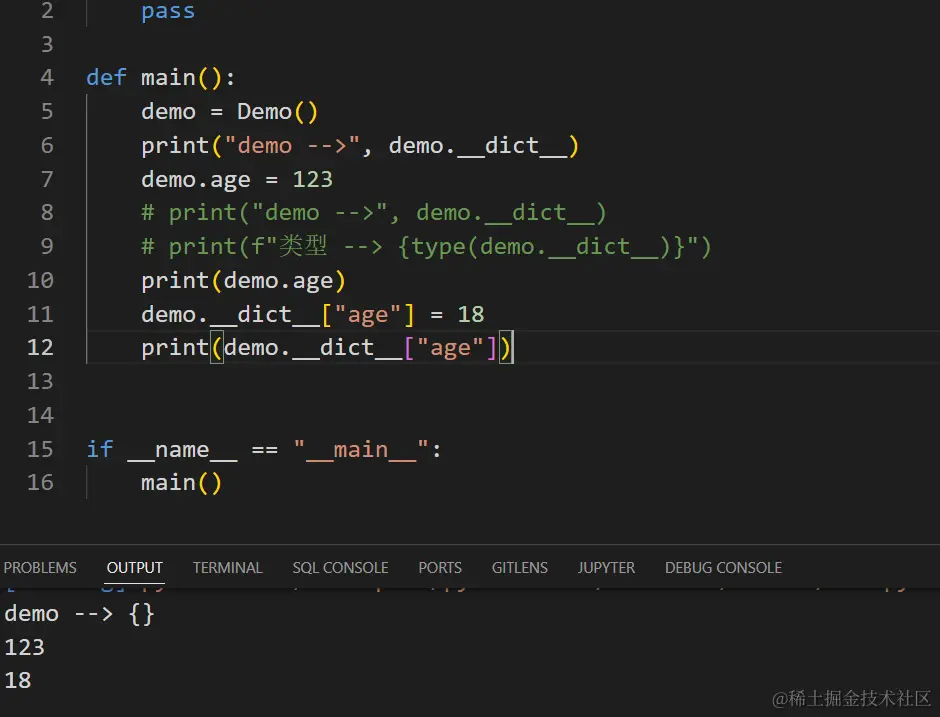Switch to the DEBUG CONSOLE tab
This screenshot has width=940, height=717.
tap(723, 567)
